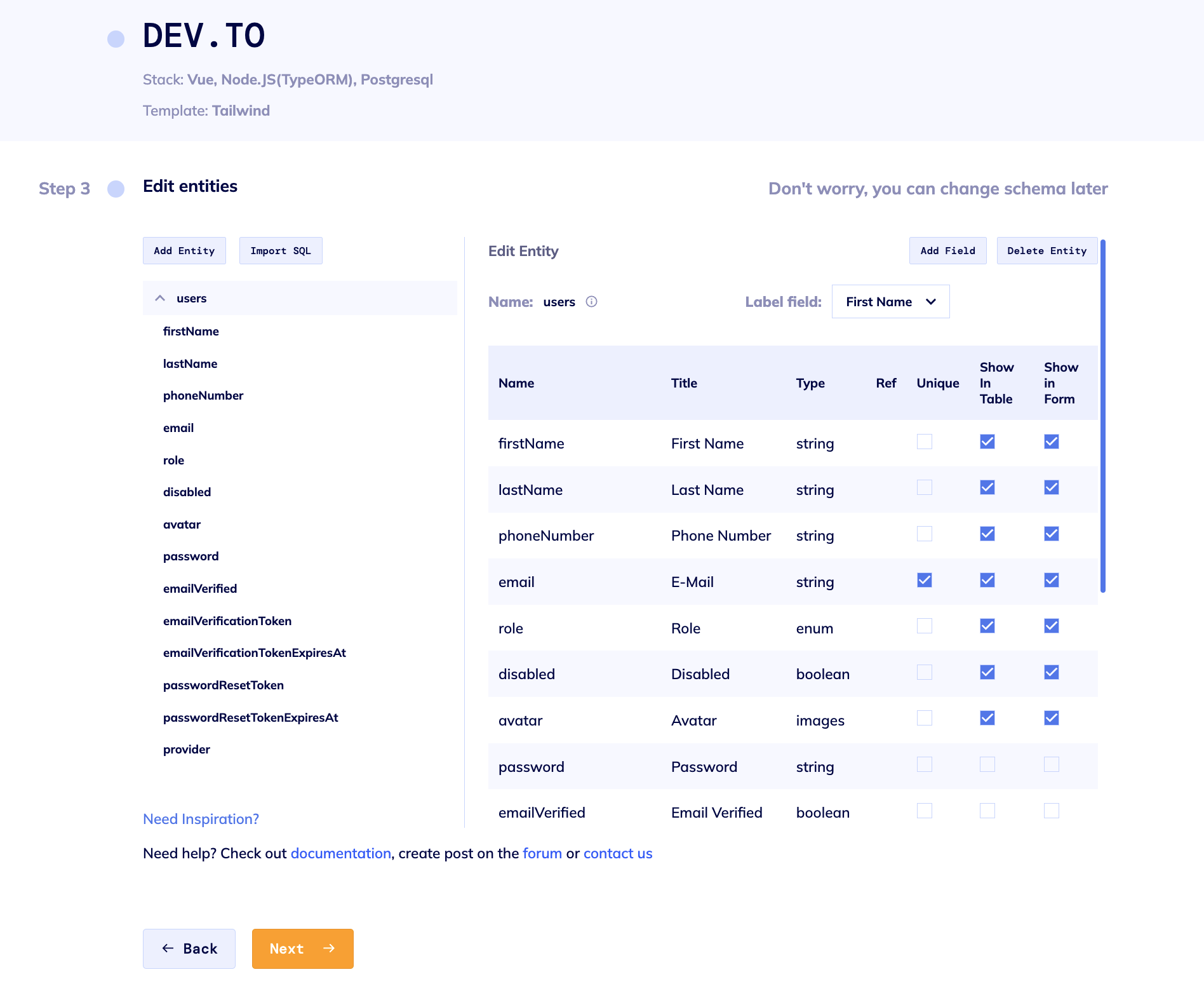Click Import SQL button
The image size is (1204, 986).
click(x=281, y=251)
